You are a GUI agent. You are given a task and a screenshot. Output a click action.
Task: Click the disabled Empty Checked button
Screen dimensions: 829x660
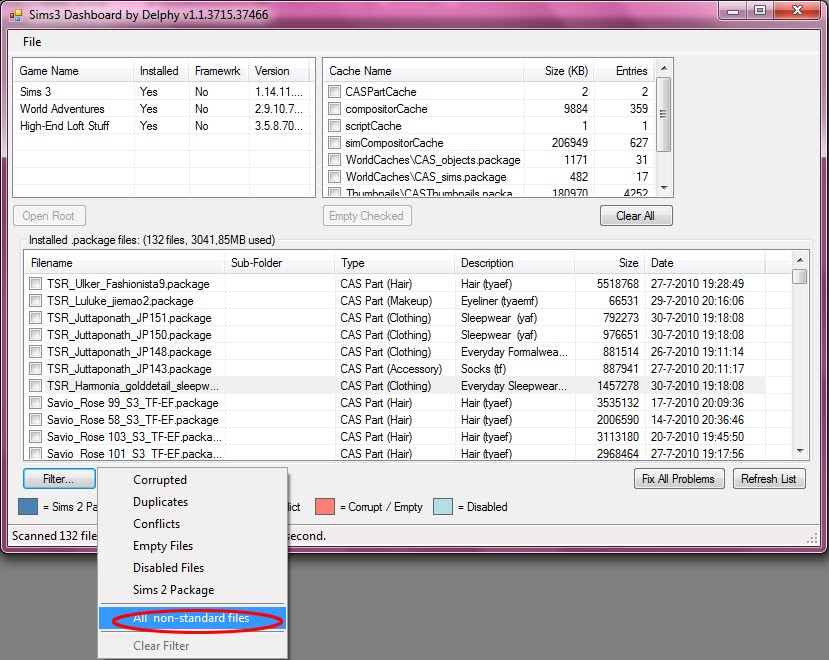coord(367,216)
